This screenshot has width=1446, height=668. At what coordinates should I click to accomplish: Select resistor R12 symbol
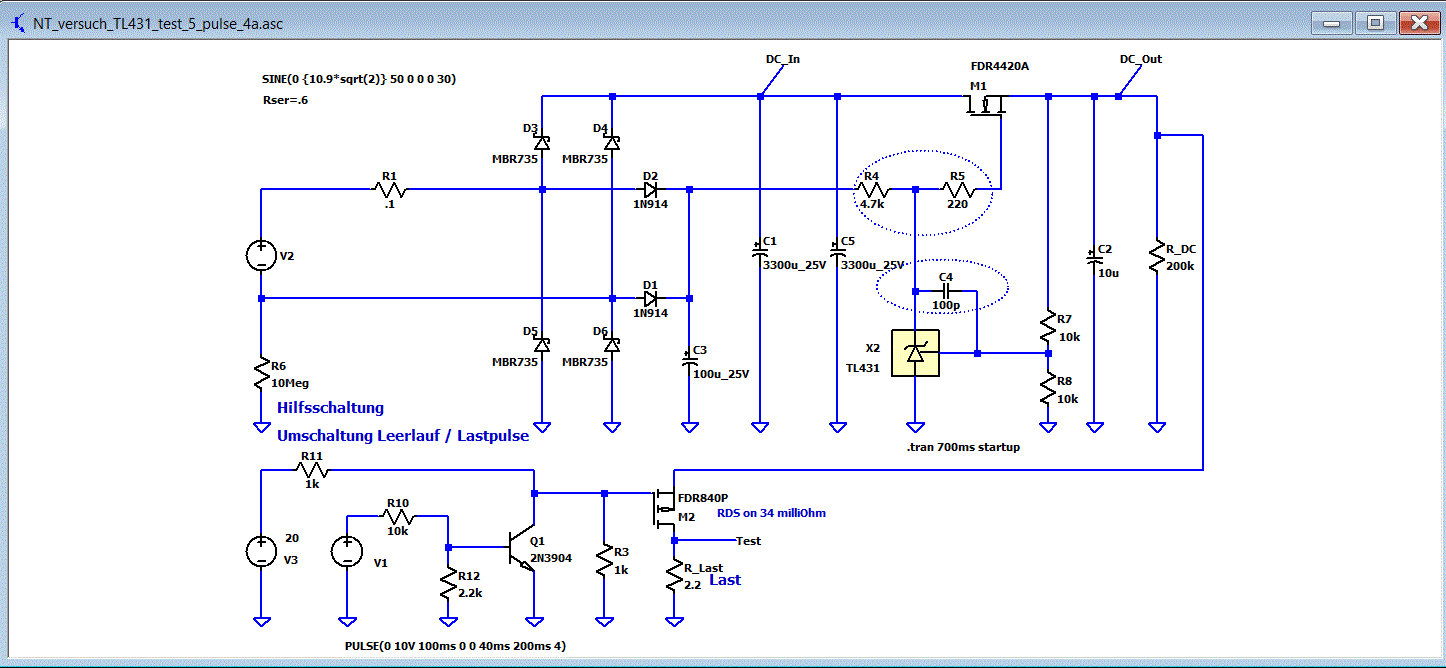448,584
